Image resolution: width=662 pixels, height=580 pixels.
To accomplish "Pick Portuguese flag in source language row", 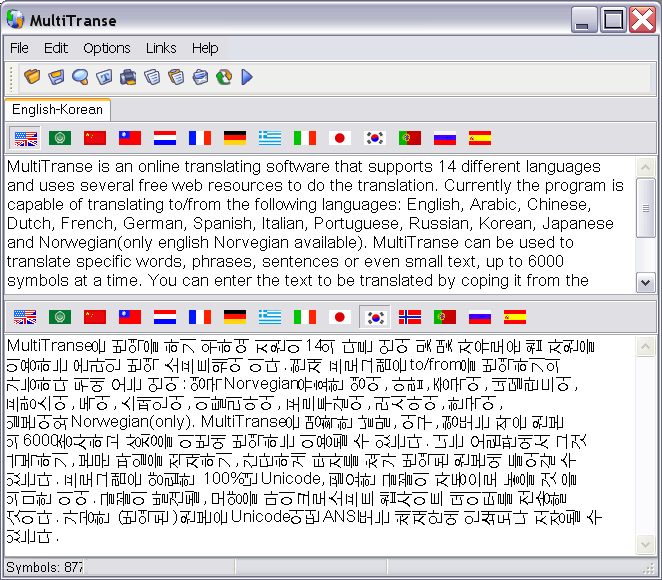I will point(410,138).
